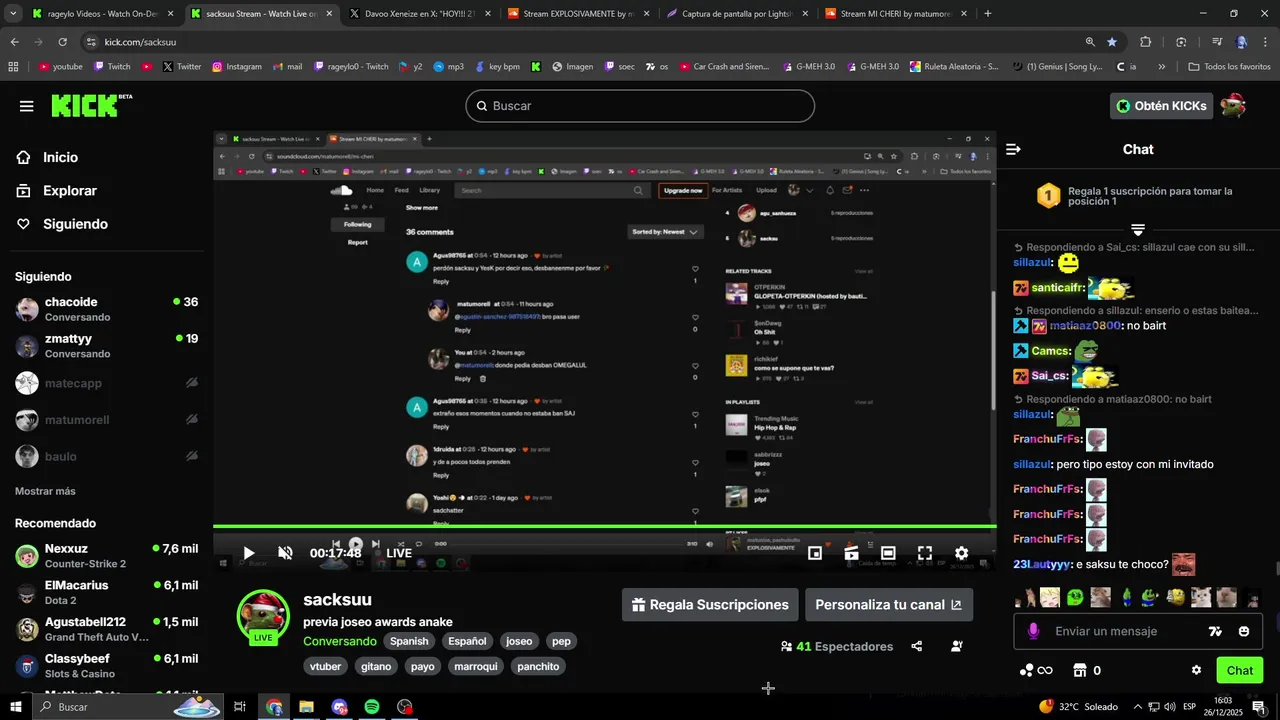Collapse the chat panel icon
Viewport: 1280px width, 720px height.
click(1013, 149)
